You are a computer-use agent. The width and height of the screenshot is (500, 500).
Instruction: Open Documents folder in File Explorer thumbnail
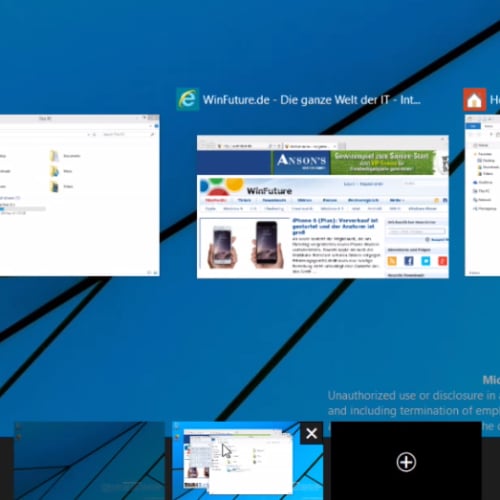pos(65,156)
